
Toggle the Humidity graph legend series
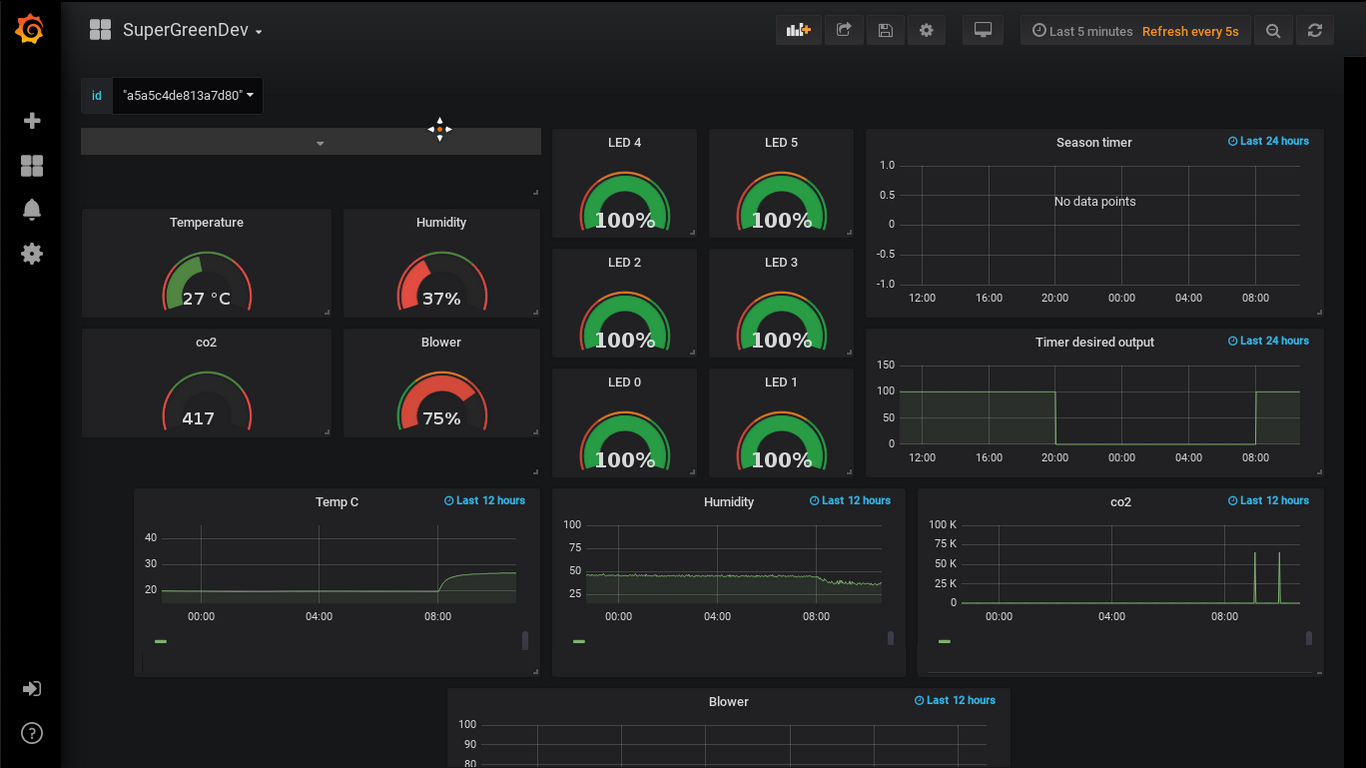pos(579,641)
